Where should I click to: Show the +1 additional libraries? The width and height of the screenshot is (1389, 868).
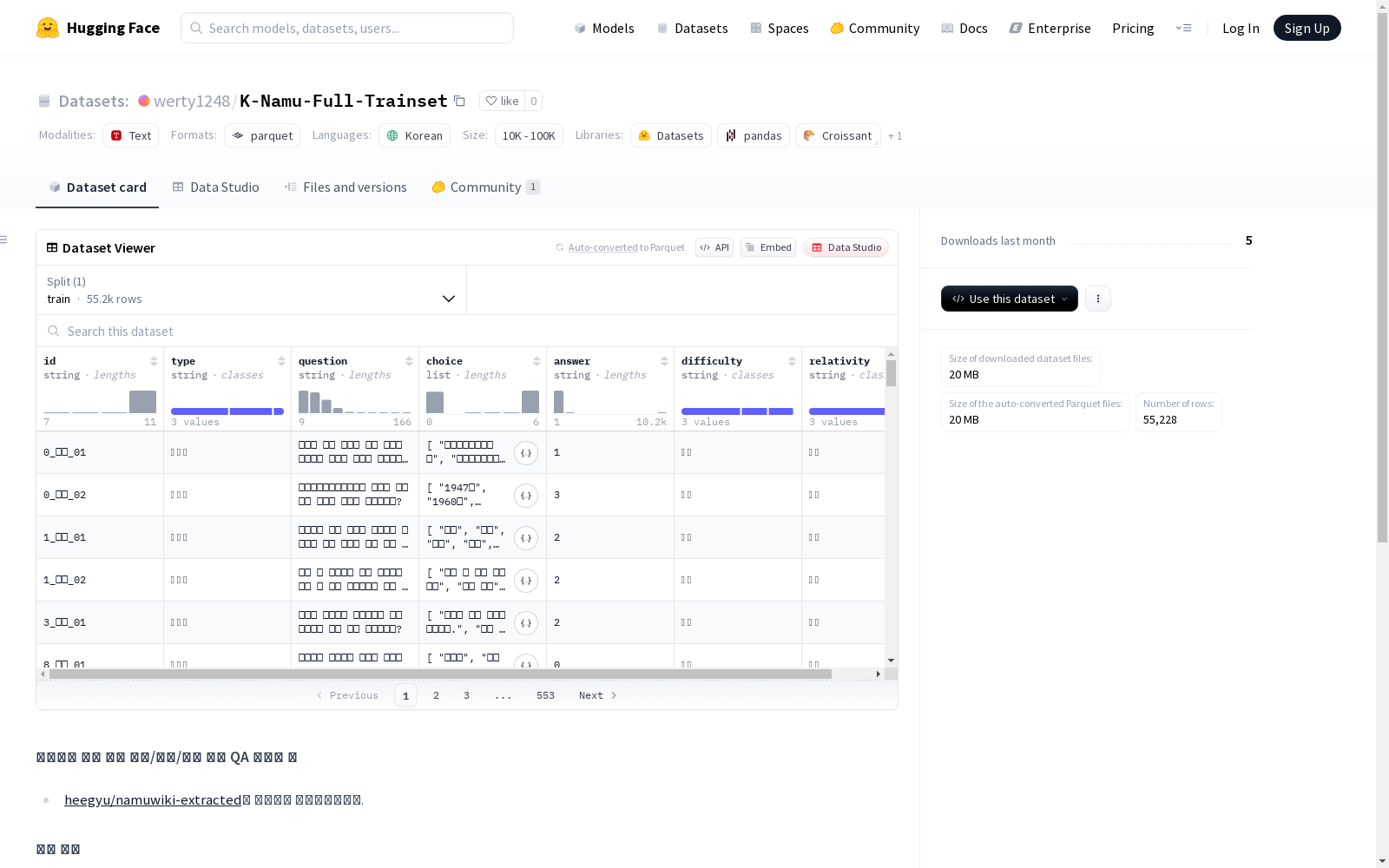tap(895, 136)
